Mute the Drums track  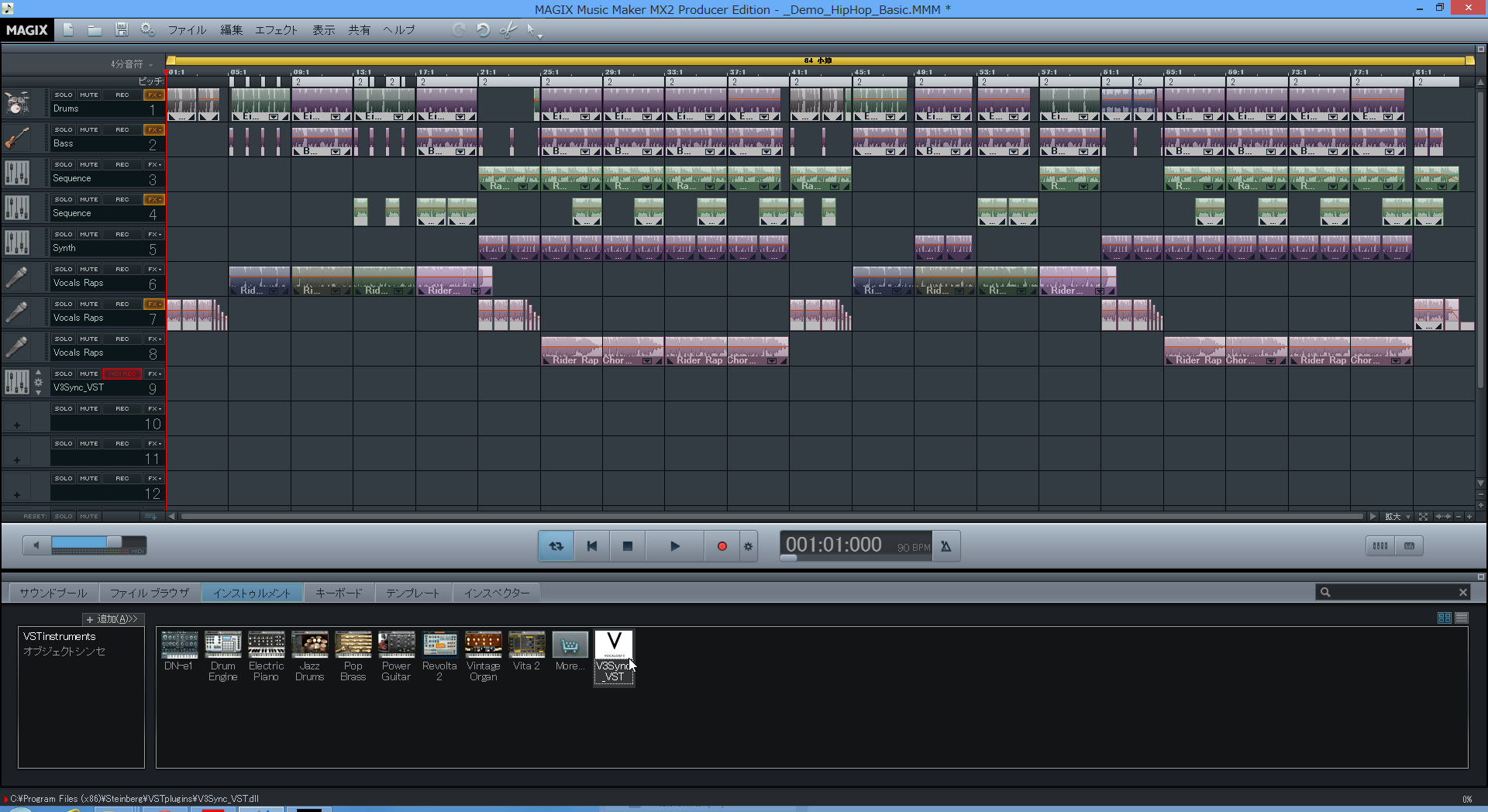[x=89, y=95]
